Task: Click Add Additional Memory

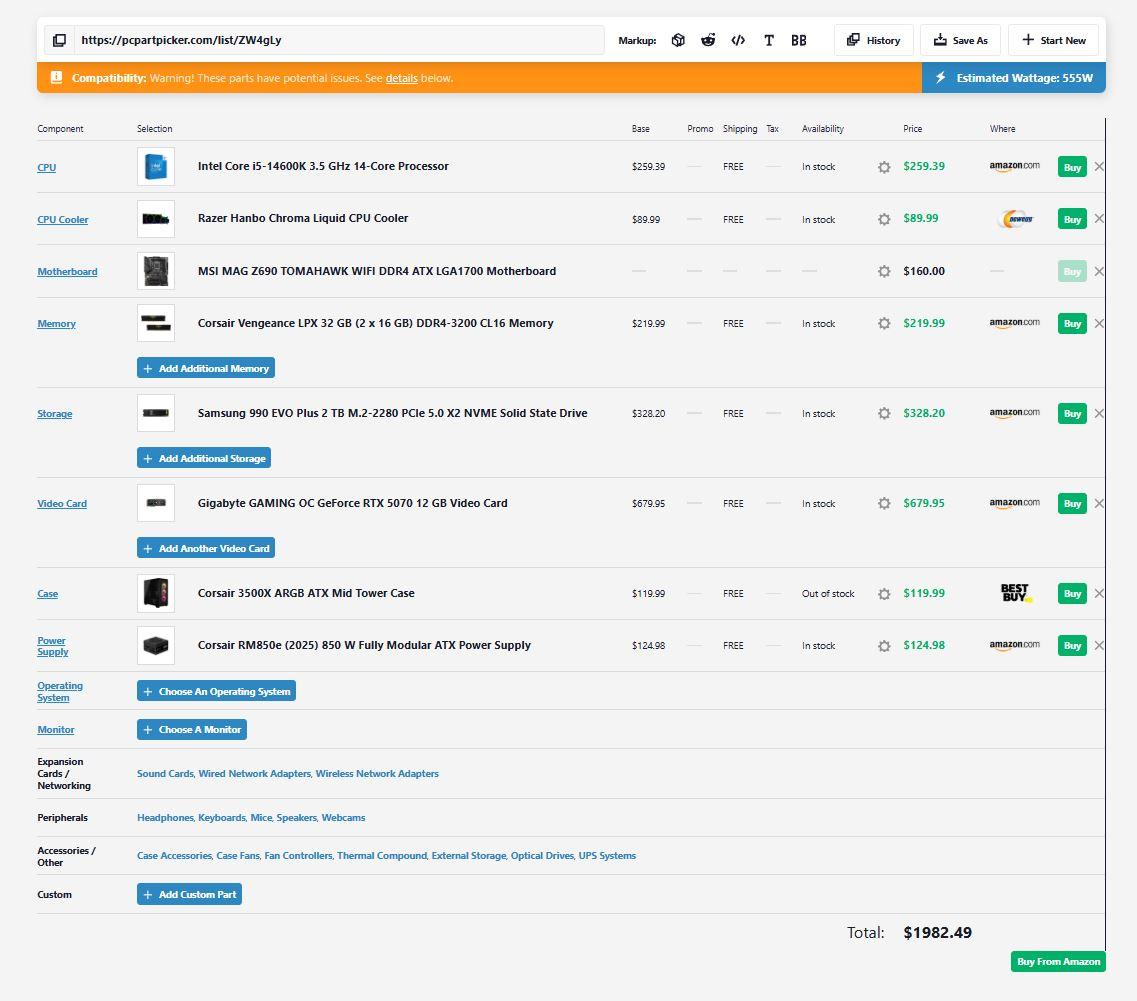Action: (x=206, y=368)
